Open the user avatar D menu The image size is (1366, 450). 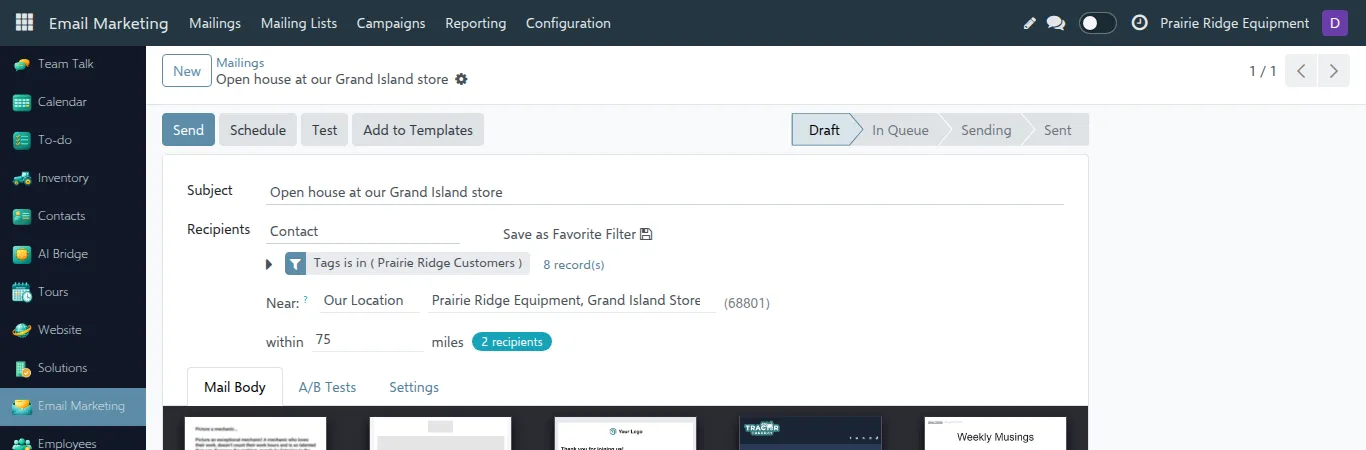[1335, 23]
